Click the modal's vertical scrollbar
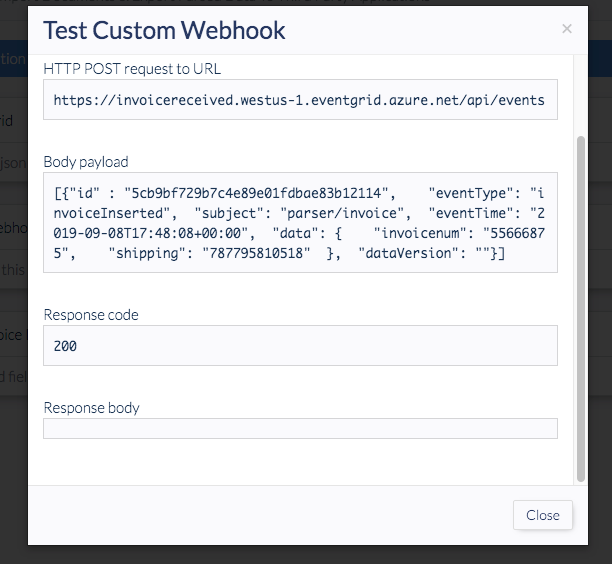This screenshot has height=564, width=612. click(x=582, y=300)
